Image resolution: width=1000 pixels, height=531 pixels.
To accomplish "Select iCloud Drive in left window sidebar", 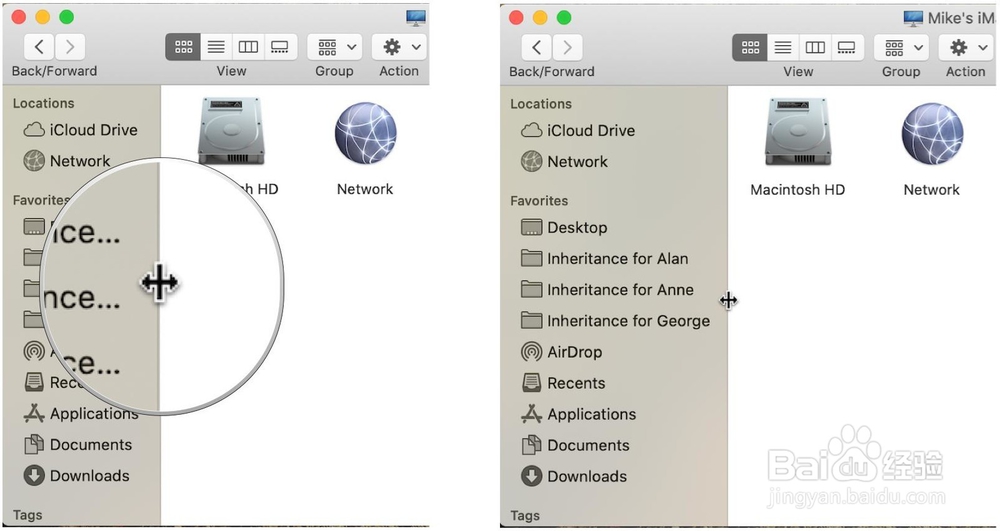I will click(x=81, y=130).
